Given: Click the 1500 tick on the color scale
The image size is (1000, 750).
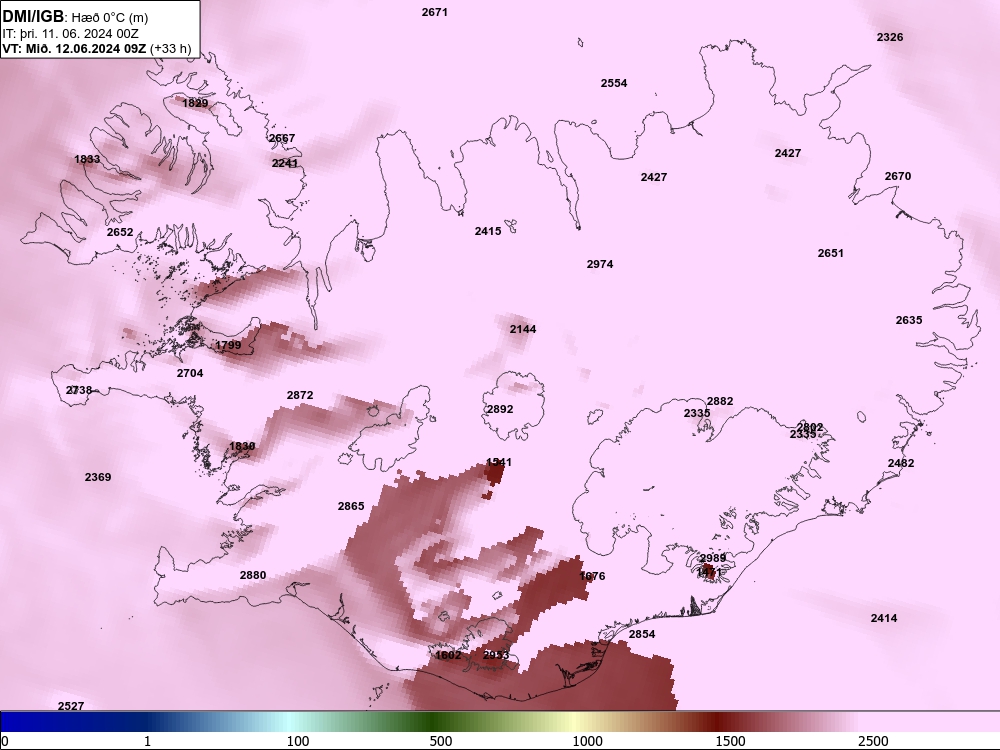Looking at the screenshot, I should click(x=730, y=741).
